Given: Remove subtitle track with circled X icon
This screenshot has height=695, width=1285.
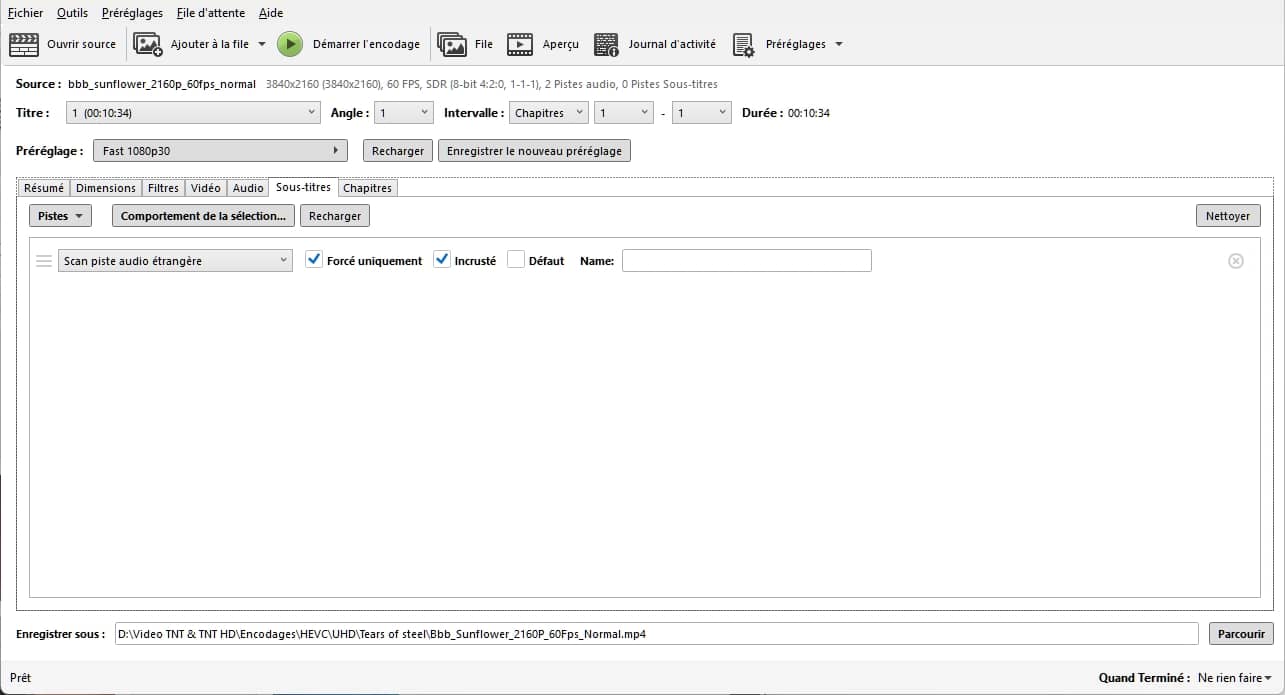Looking at the screenshot, I should coord(1236,261).
